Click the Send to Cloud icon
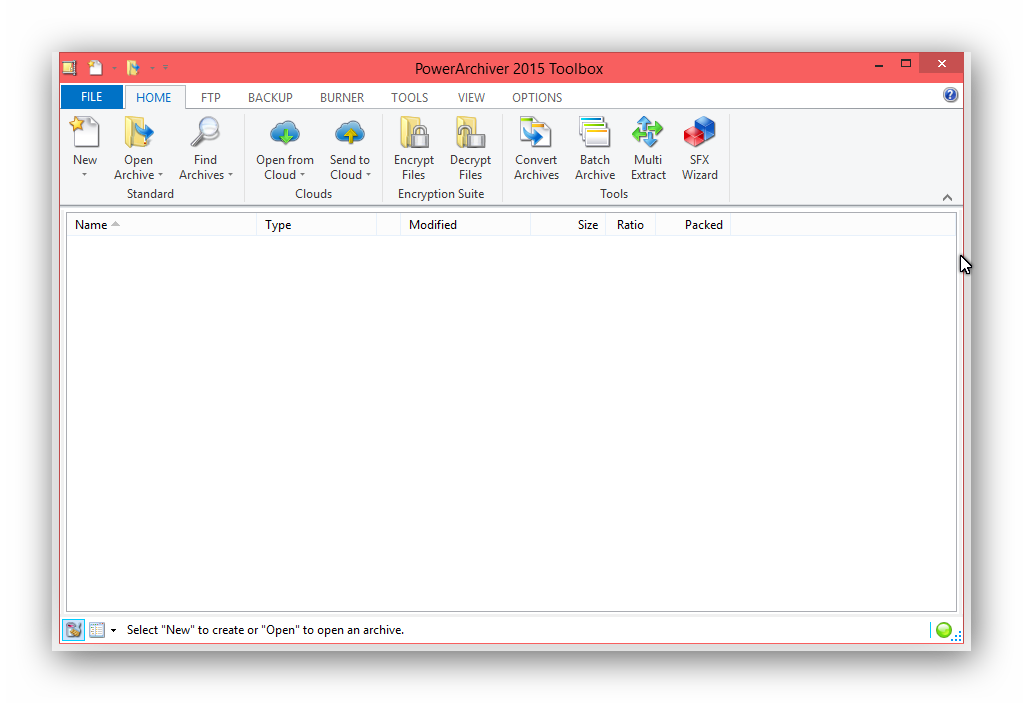Screen dimensions: 1023x703 point(350,132)
